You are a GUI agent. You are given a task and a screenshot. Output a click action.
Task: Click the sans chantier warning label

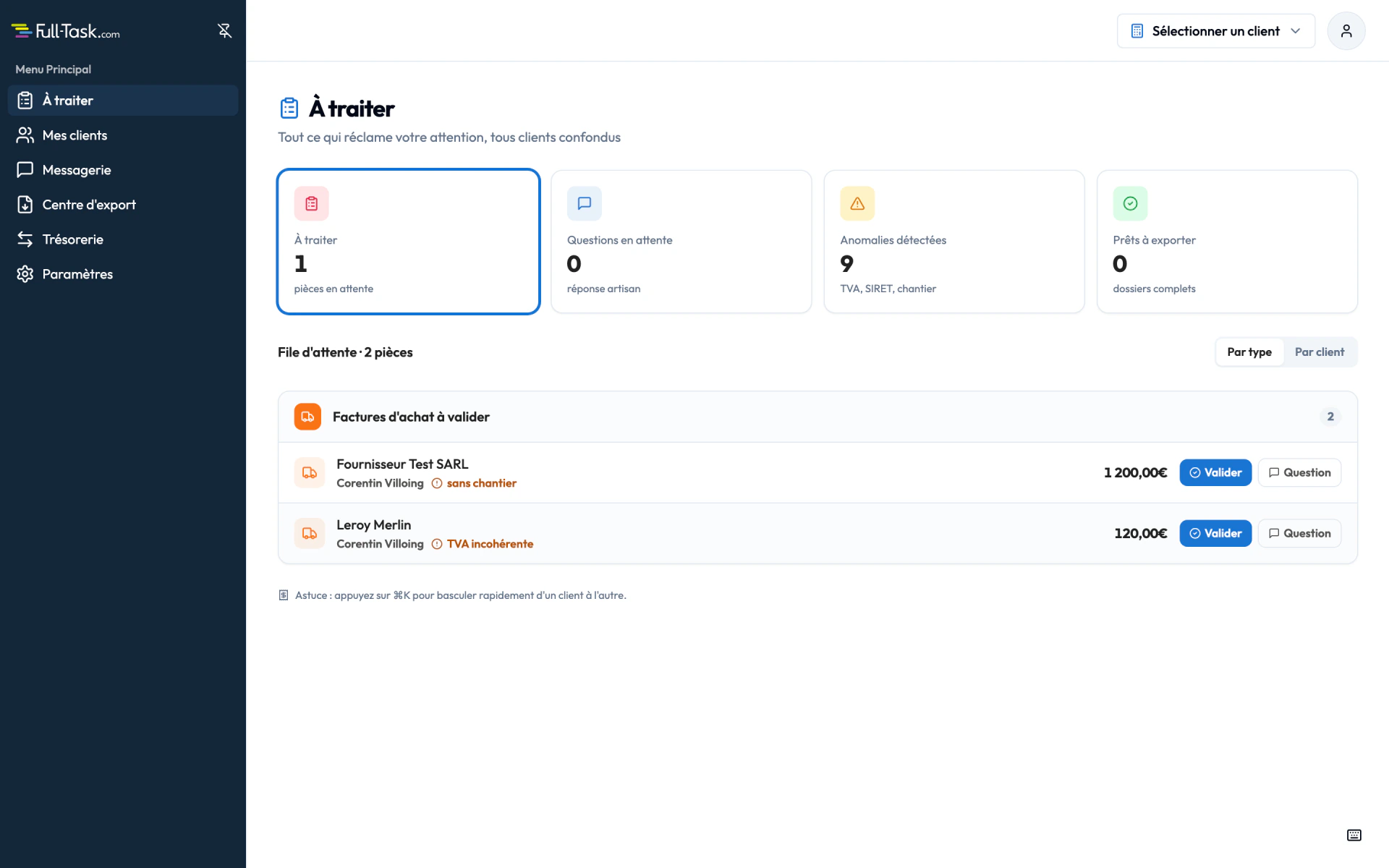pos(482,483)
